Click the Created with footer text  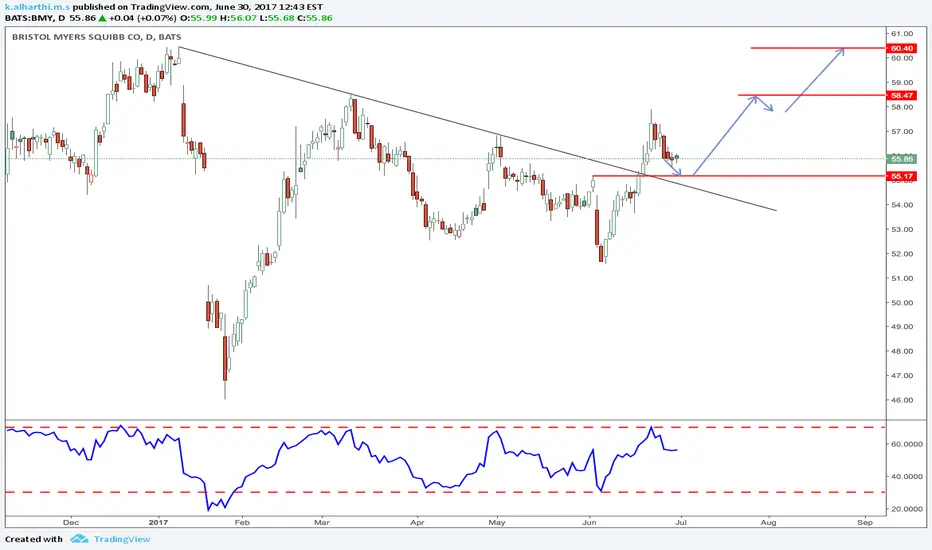33,539
